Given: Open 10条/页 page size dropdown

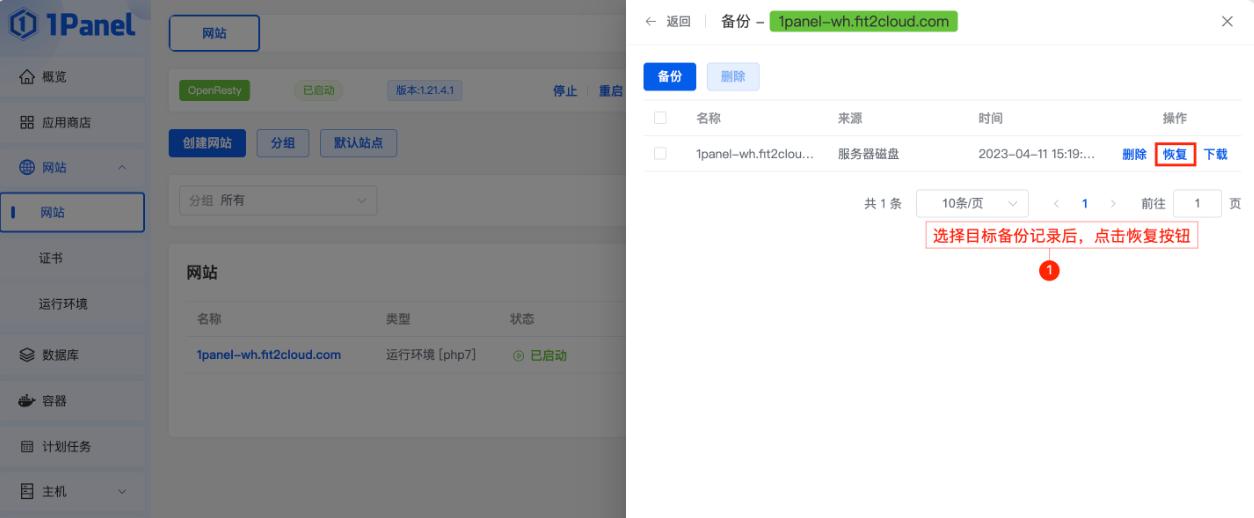Looking at the screenshot, I should click(x=973, y=204).
